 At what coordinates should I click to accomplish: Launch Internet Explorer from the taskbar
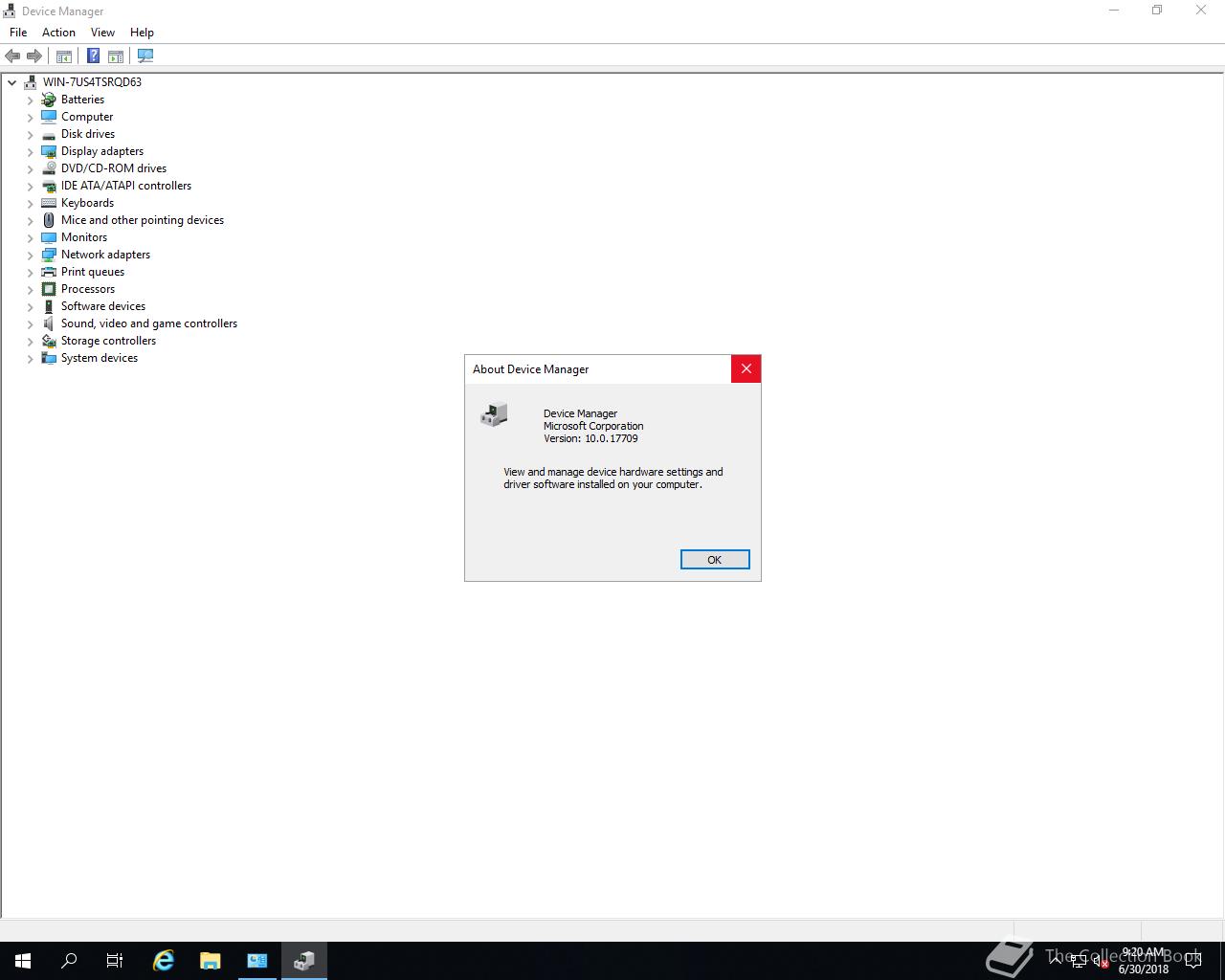tap(164, 961)
